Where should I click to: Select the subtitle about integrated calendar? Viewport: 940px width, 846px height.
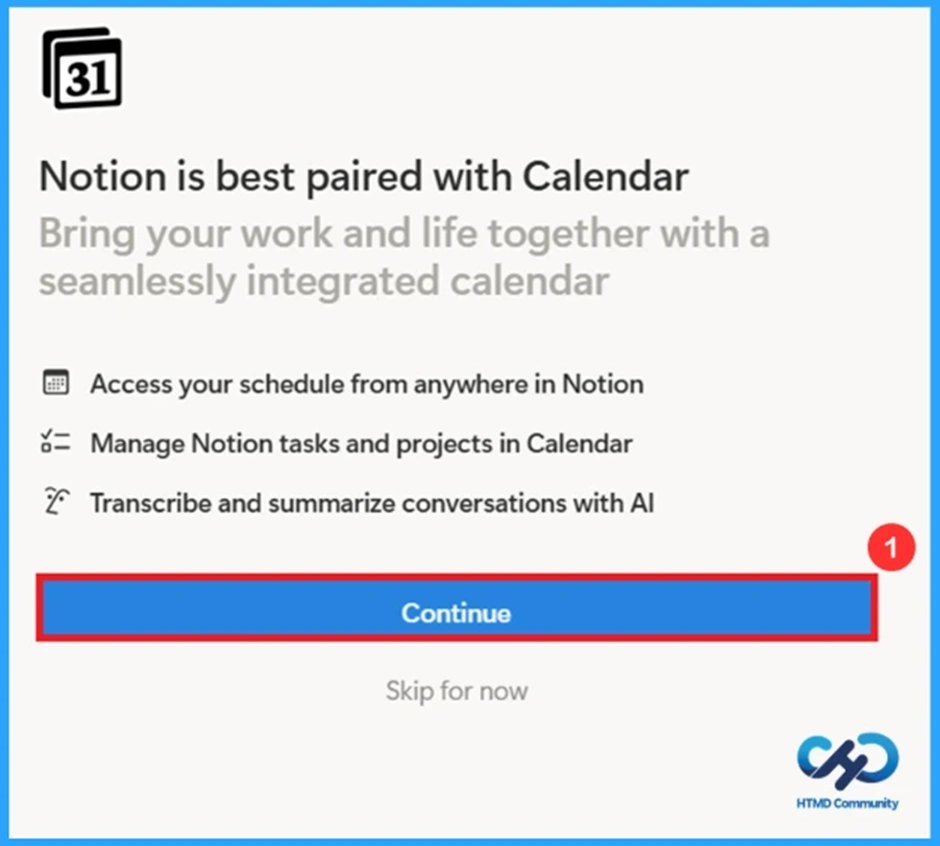tap(404, 256)
